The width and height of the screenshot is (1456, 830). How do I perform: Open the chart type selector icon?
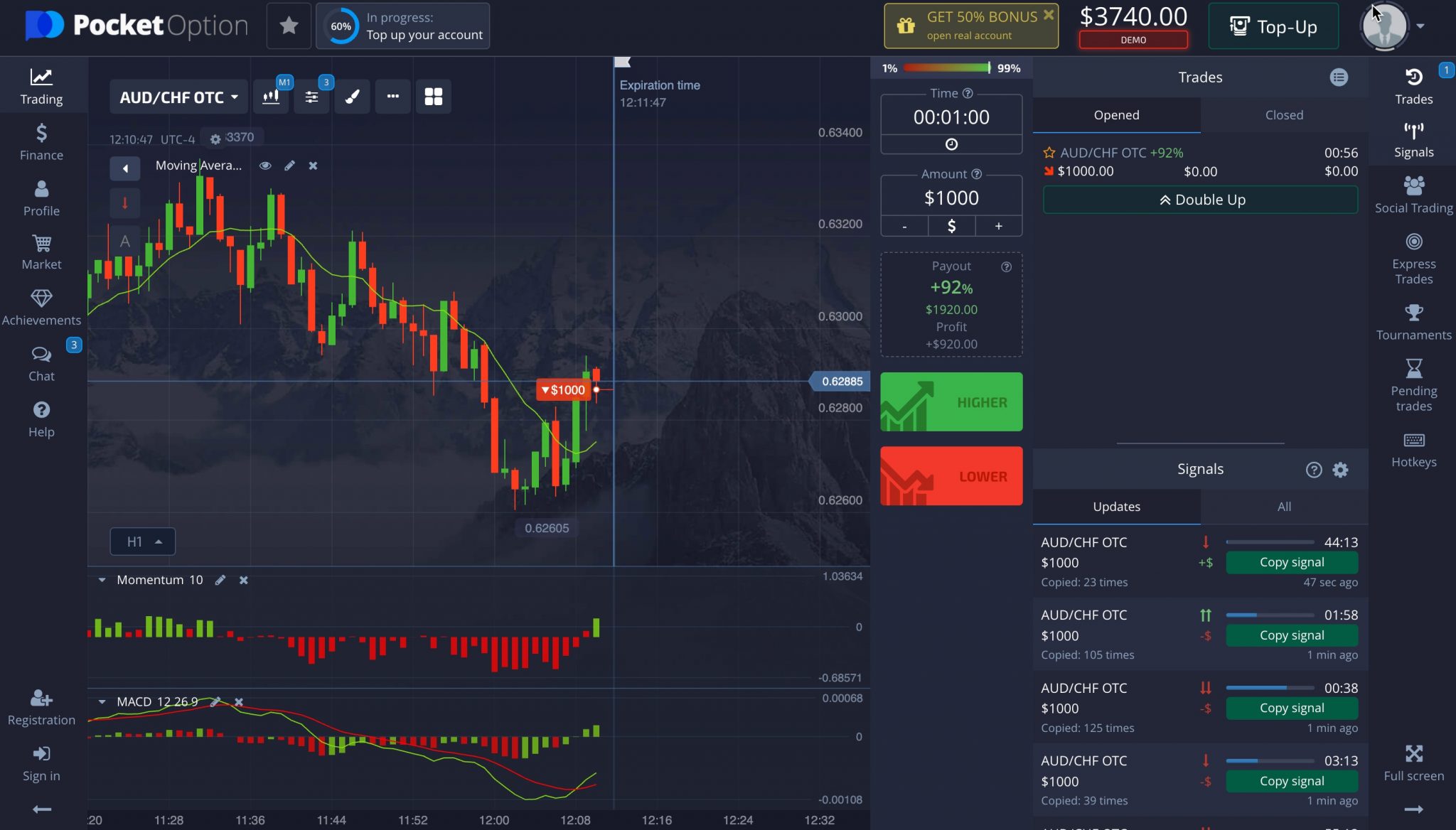(x=271, y=96)
